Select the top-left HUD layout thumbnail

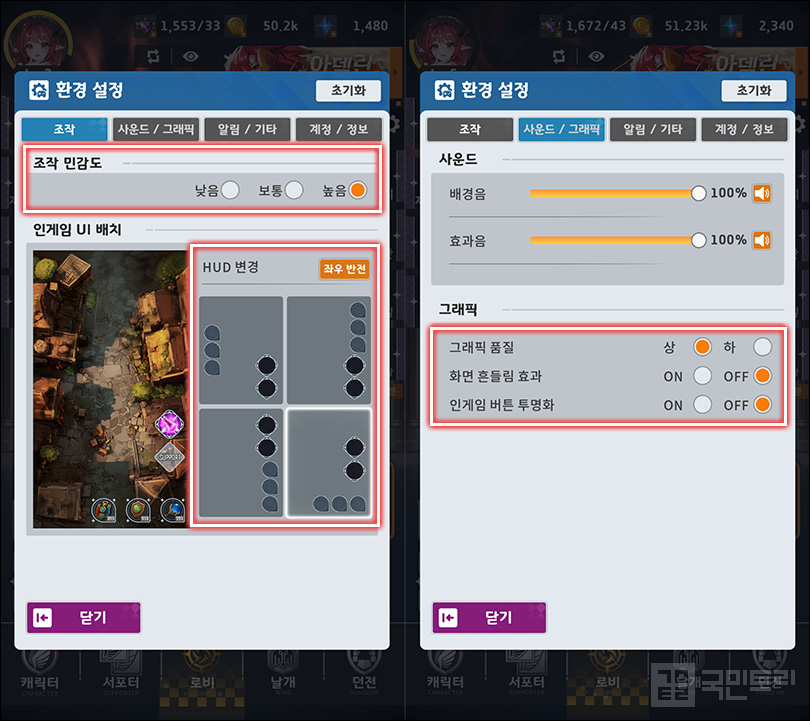point(241,350)
